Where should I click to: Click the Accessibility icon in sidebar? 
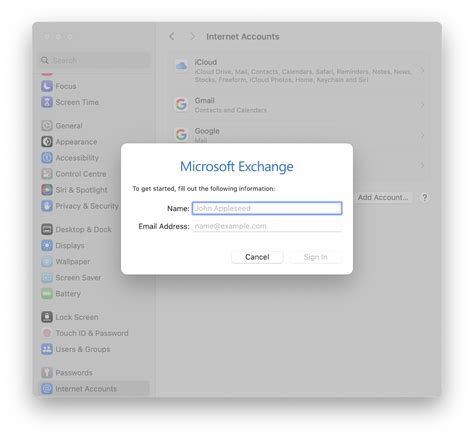point(47,158)
